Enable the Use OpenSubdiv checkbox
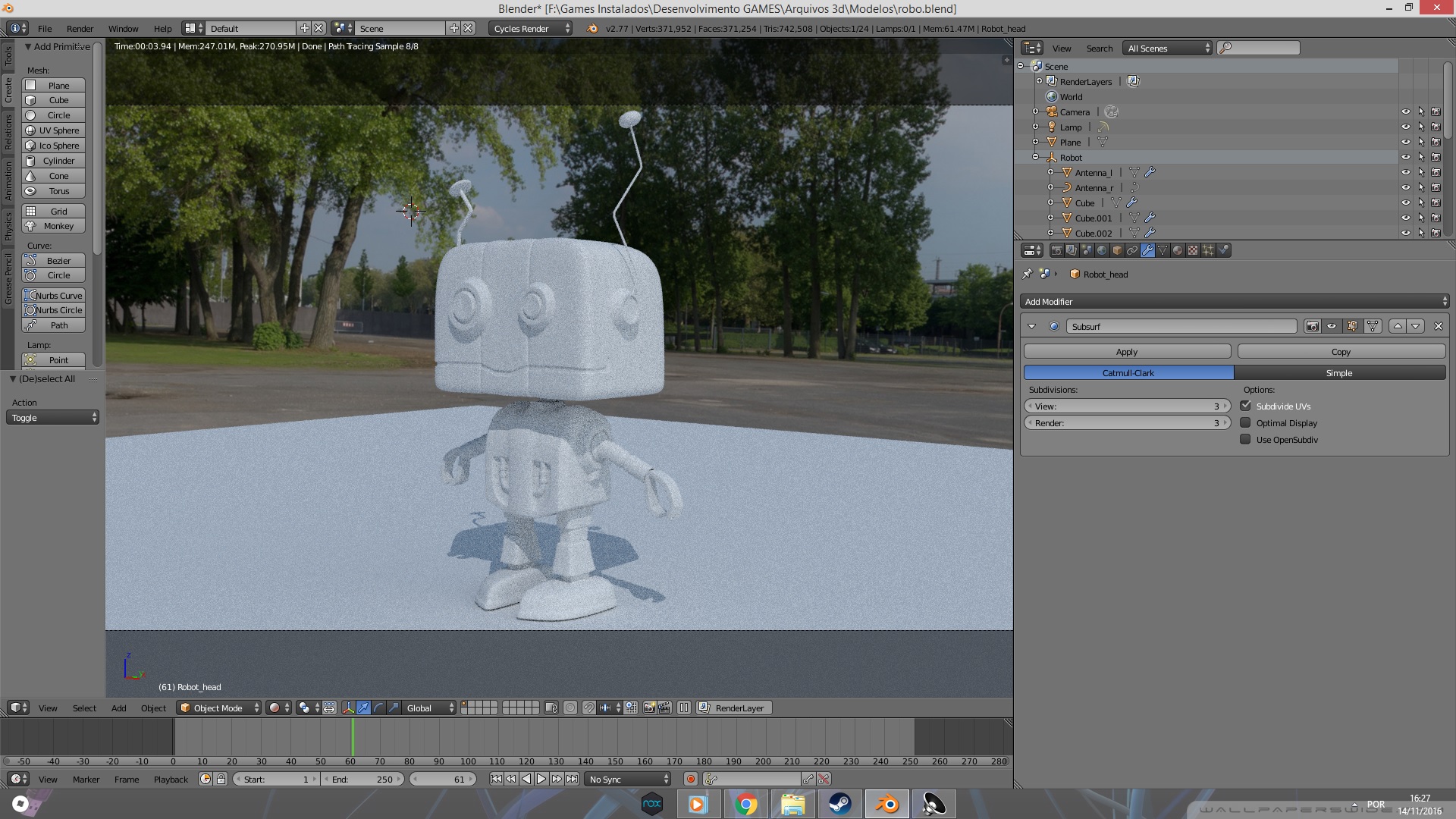The height and width of the screenshot is (819, 1456). pyautogui.click(x=1245, y=439)
